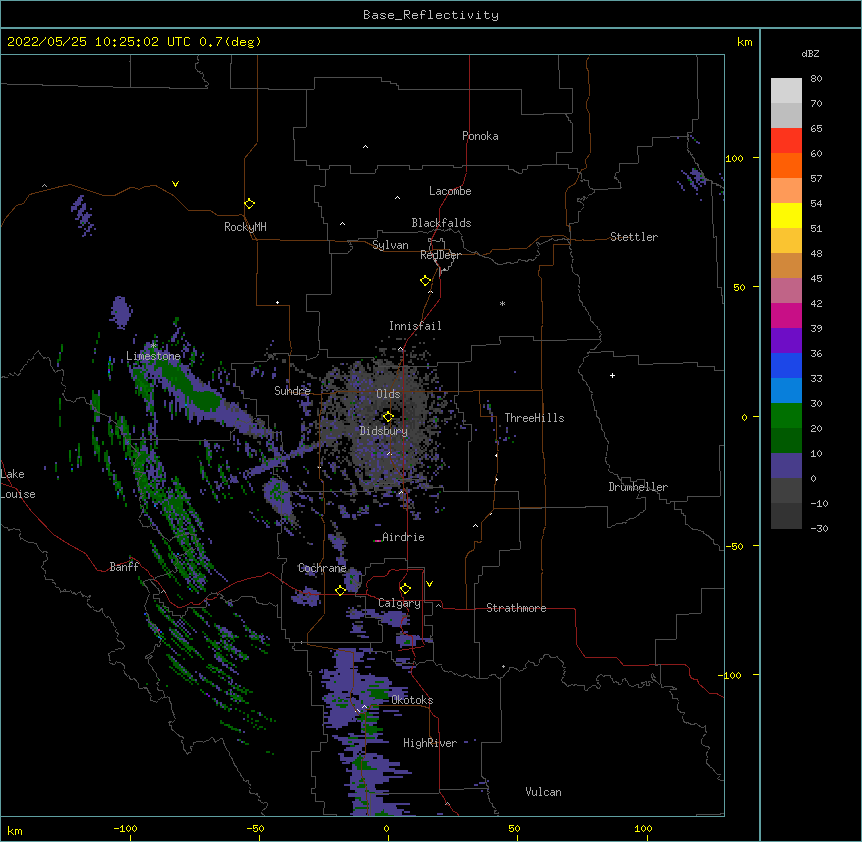Click the red 65 dBZ legend swatch
The width and height of the screenshot is (862, 842).
(x=786, y=141)
